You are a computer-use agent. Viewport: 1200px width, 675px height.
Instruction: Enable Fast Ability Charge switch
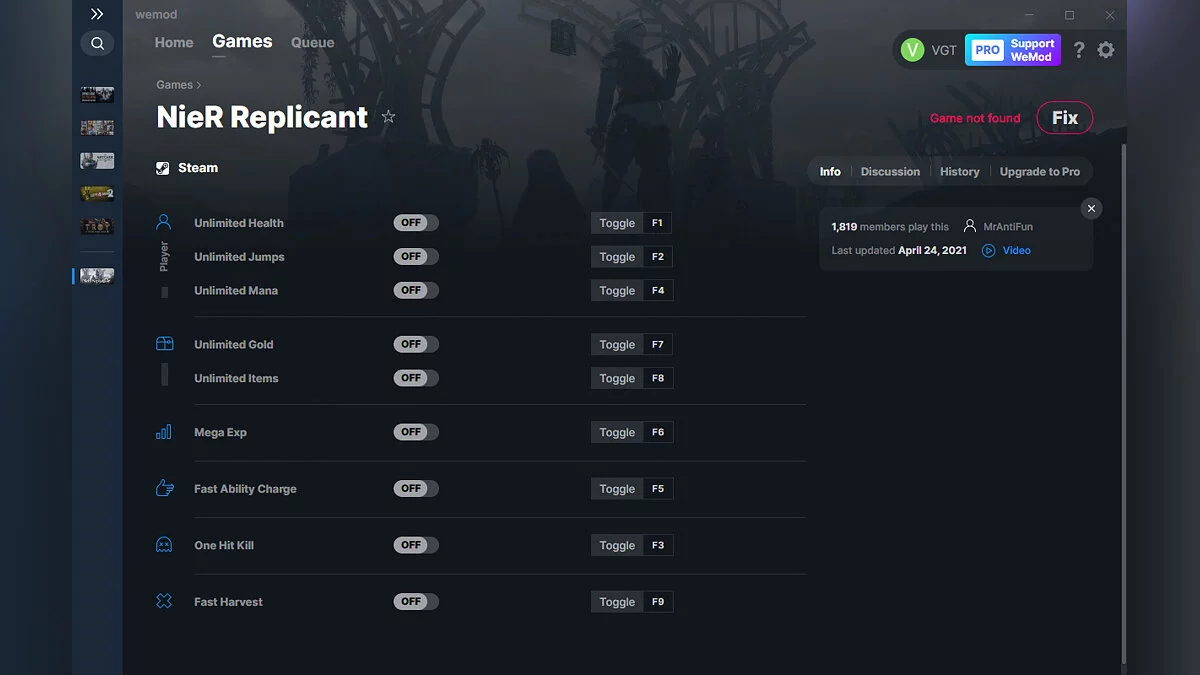pos(416,488)
